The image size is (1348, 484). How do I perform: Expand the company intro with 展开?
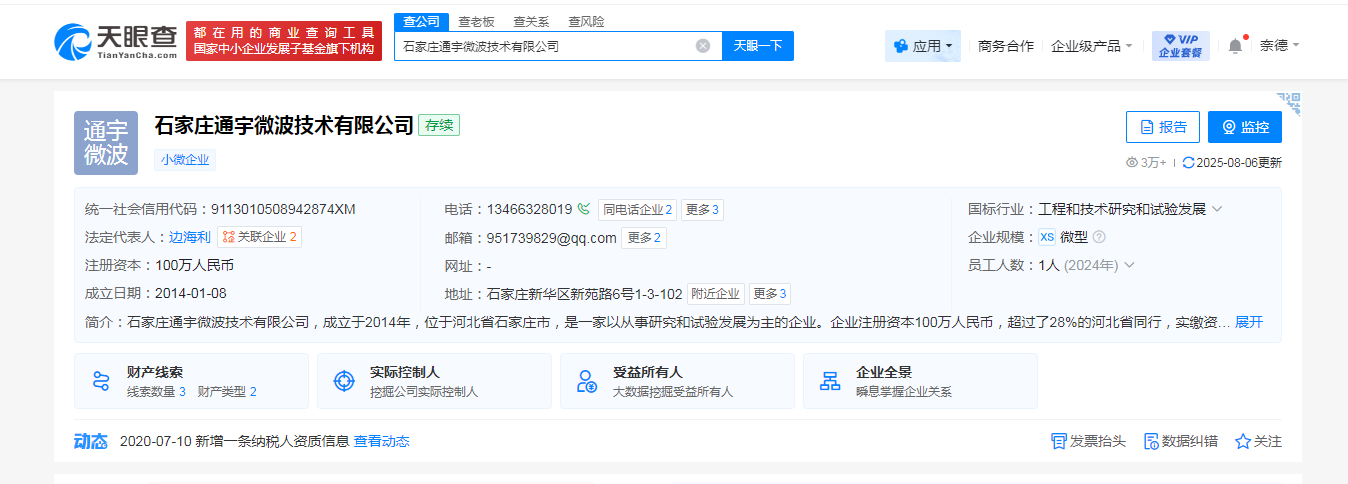pos(1249,322)
